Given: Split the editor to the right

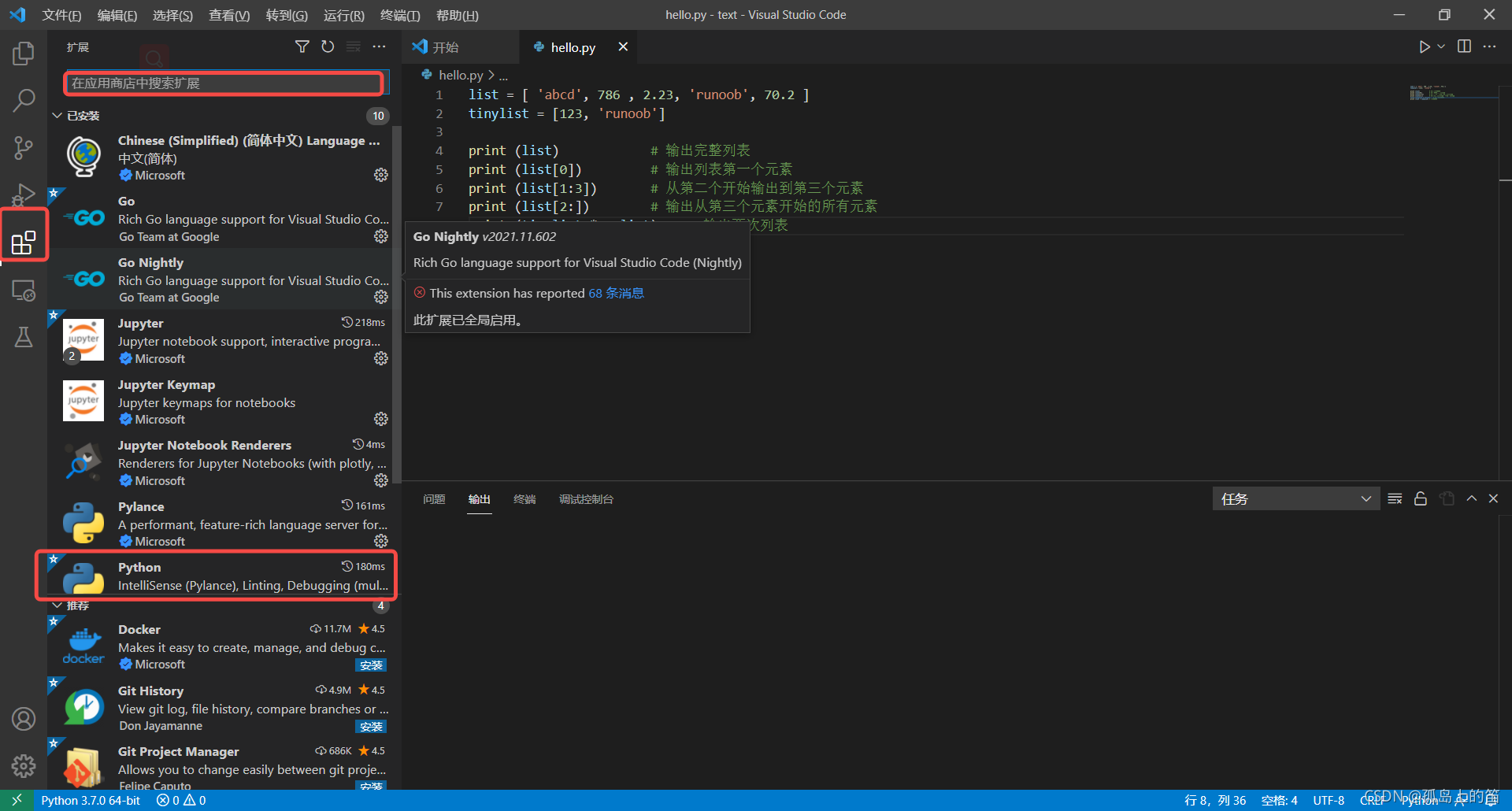Looking at the screenshot, I should (x=1464, y=47).
